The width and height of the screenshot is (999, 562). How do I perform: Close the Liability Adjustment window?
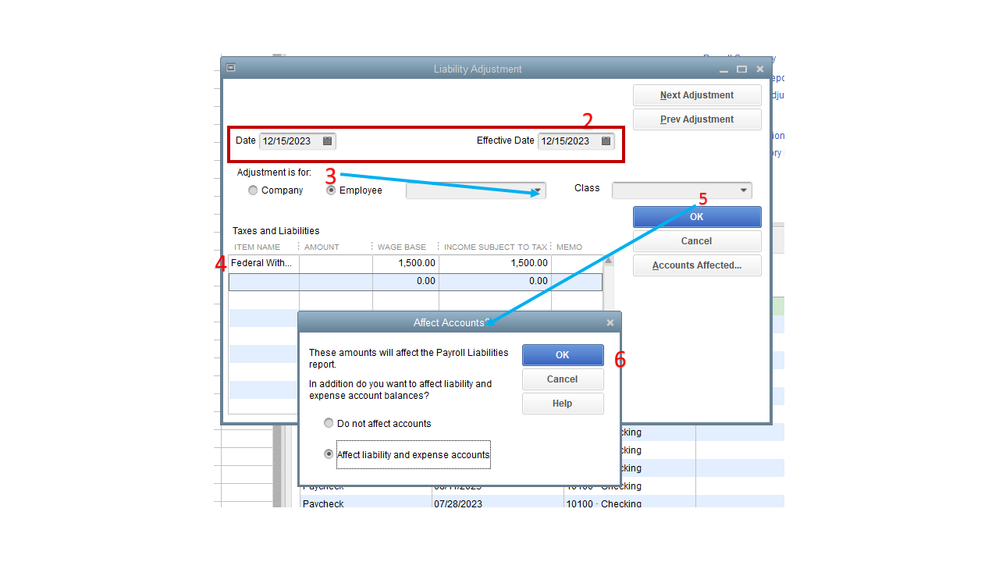[760, 69]
